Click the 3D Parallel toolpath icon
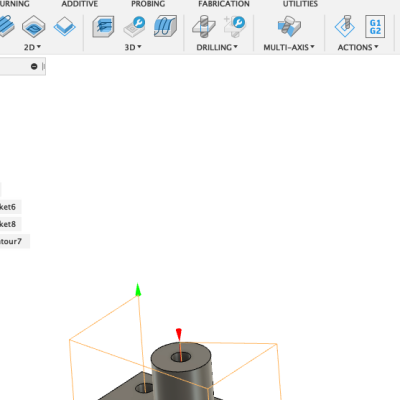 coord(165,26)
